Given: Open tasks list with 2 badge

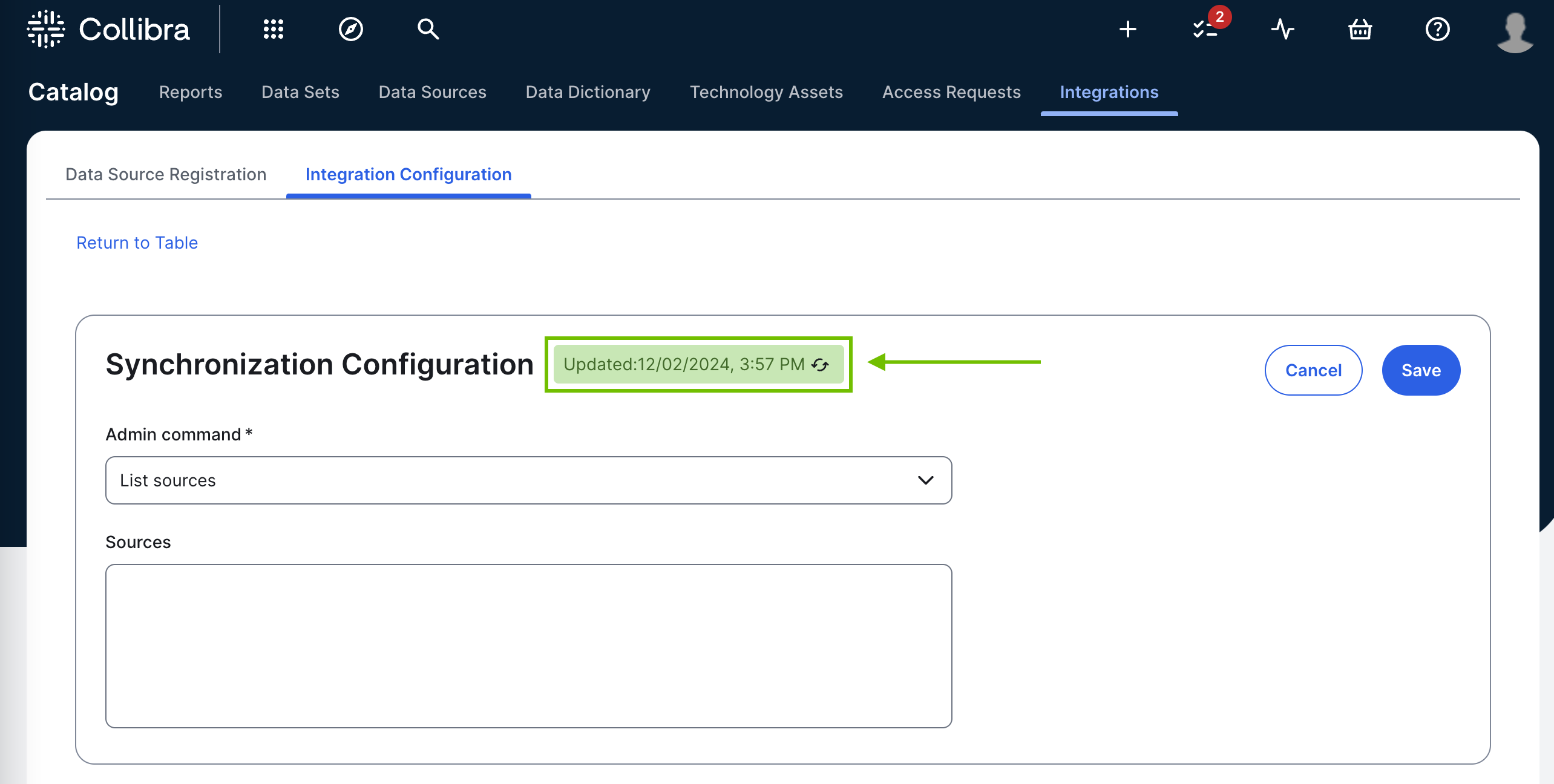Looking at the screenshot, I should (1205, 29).
